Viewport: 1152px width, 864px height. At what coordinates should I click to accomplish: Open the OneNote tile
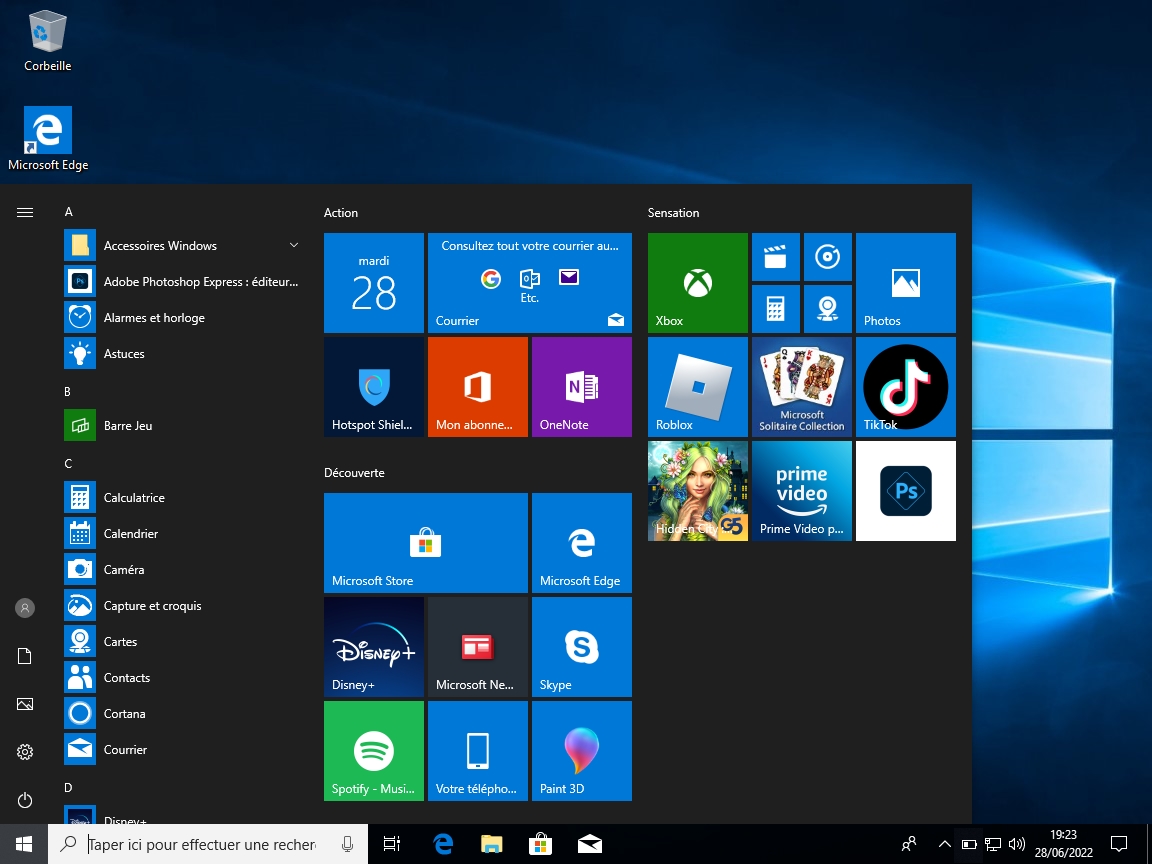tap(581, 386)
